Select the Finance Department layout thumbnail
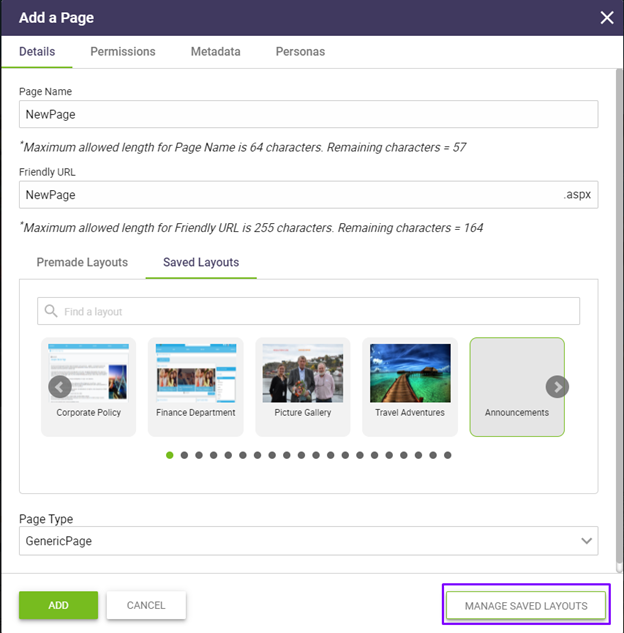The image size is (624, 633). [196, 386]
